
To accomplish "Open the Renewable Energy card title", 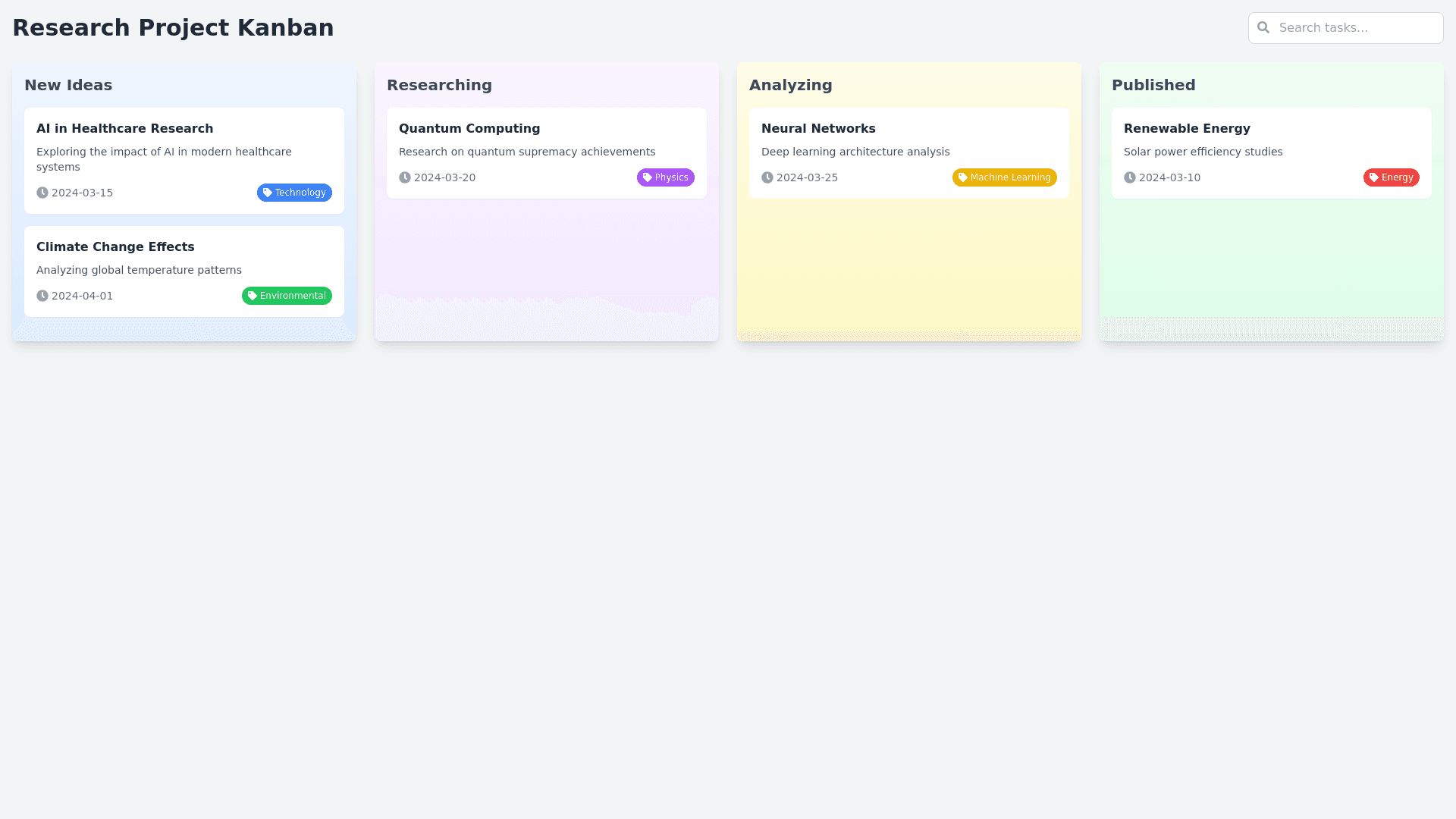I will pyautogui.click(x=1187, y=129).
